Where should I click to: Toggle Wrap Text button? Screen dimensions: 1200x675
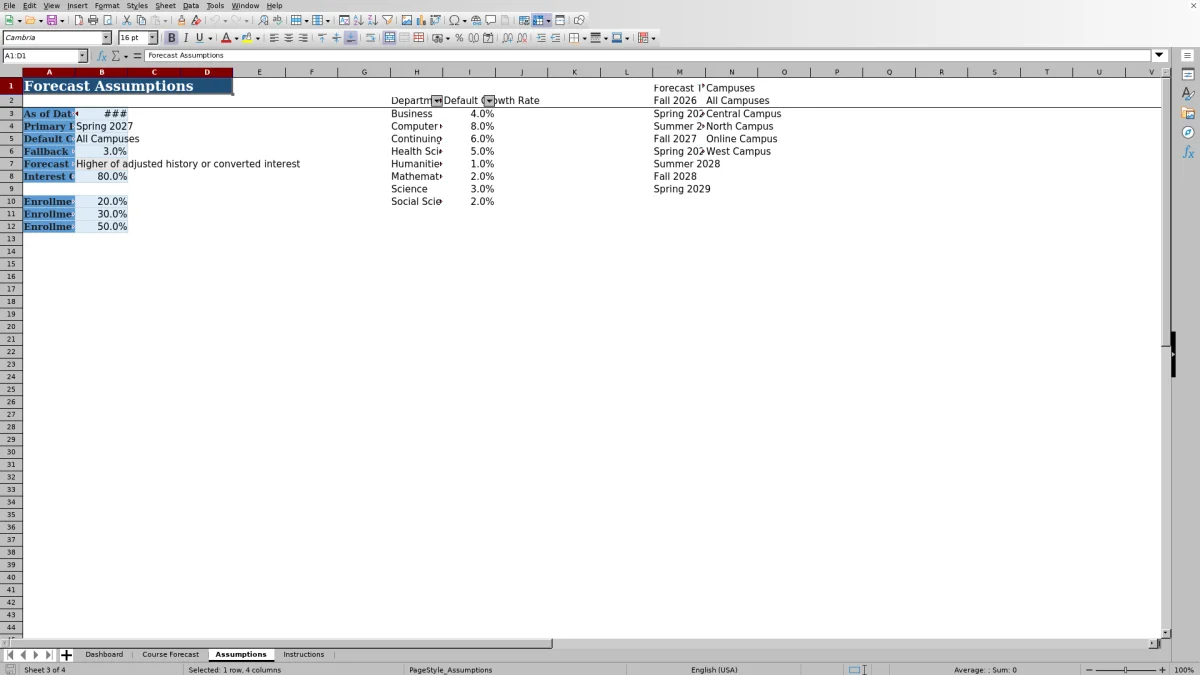[370, 38]
